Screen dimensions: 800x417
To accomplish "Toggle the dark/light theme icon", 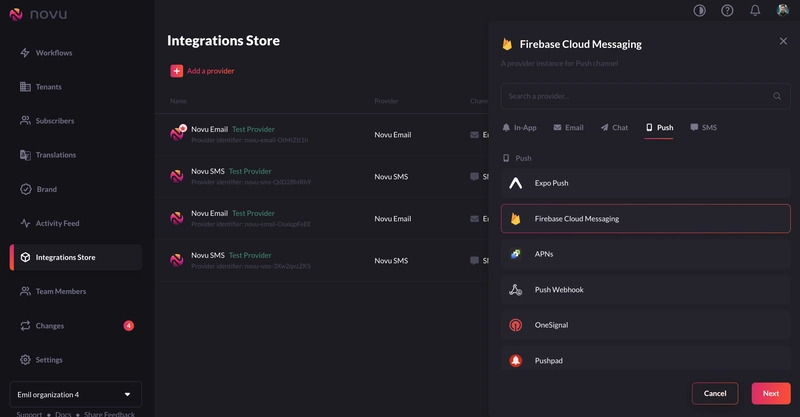I will 699,10.
